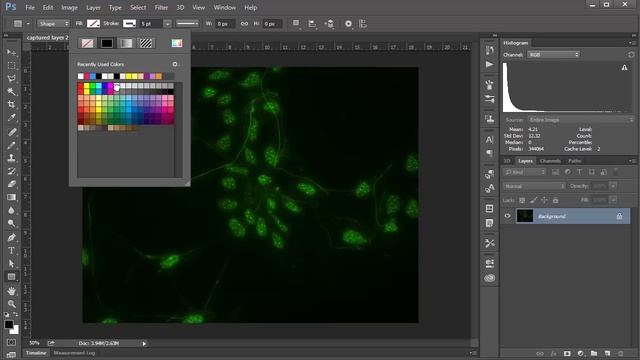Select the Dodge tool

click(11, 223)
